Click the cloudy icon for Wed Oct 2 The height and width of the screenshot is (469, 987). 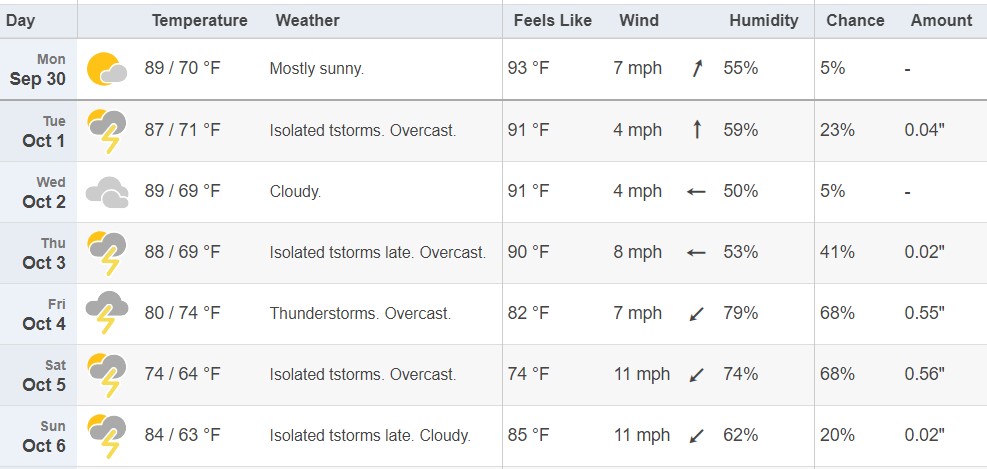[x=107, y=192]
